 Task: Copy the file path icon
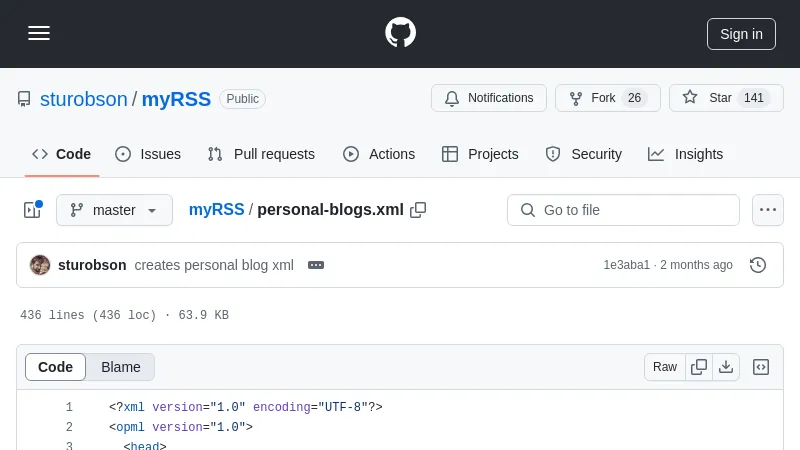[418, 210]
